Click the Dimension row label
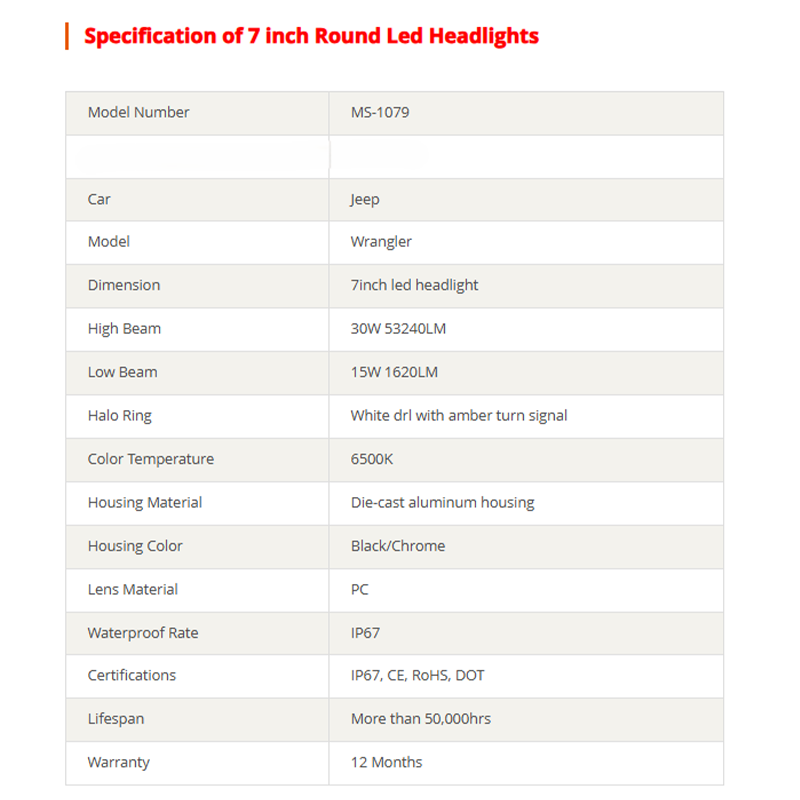This screenshot has height=800, width=800. point(124,285)
